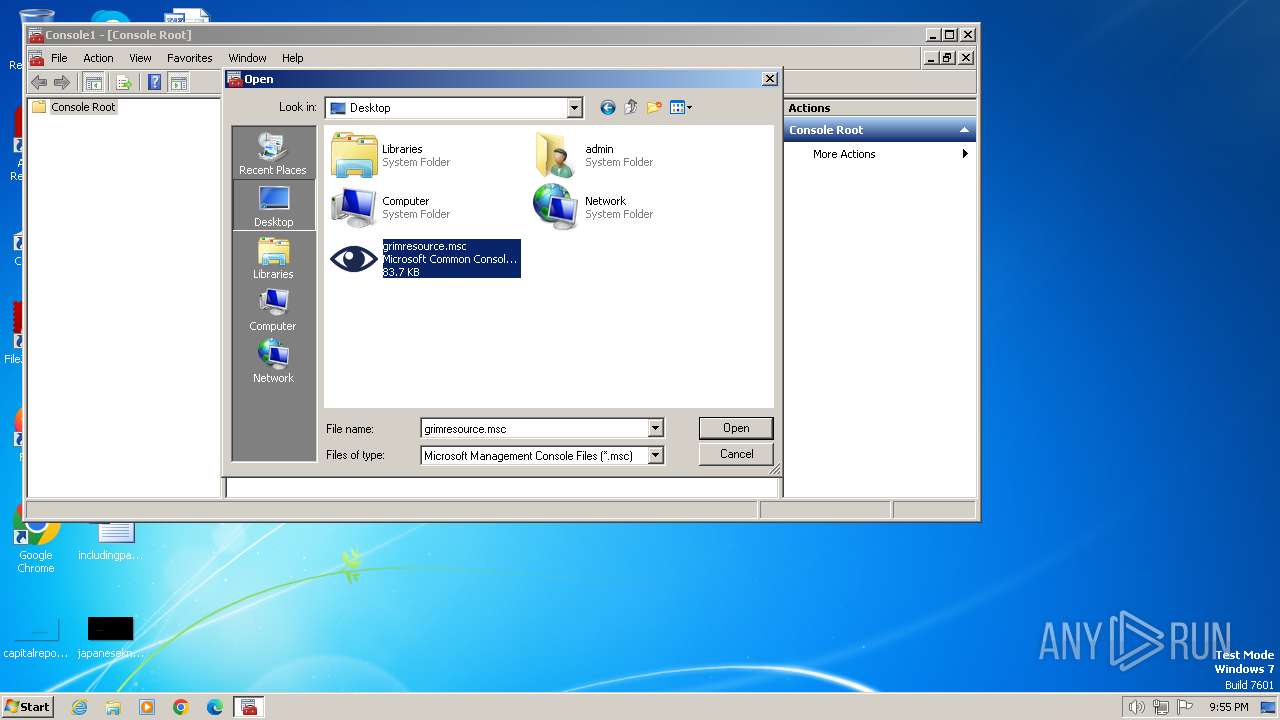
Task: Toggle Show/Hide Action Pane toolbar icon
Action: 178,82
